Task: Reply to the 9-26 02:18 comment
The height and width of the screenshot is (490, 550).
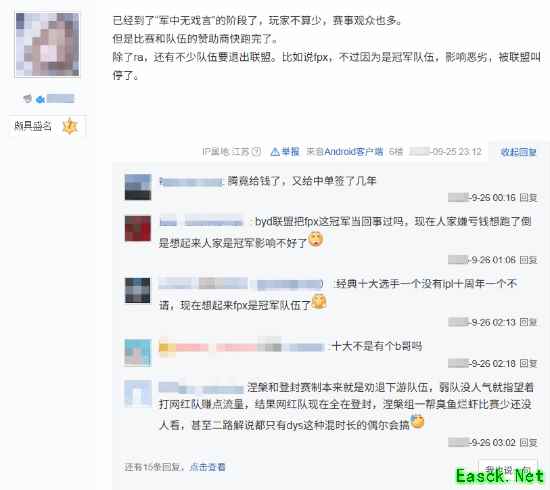Action: click(528, 363)
